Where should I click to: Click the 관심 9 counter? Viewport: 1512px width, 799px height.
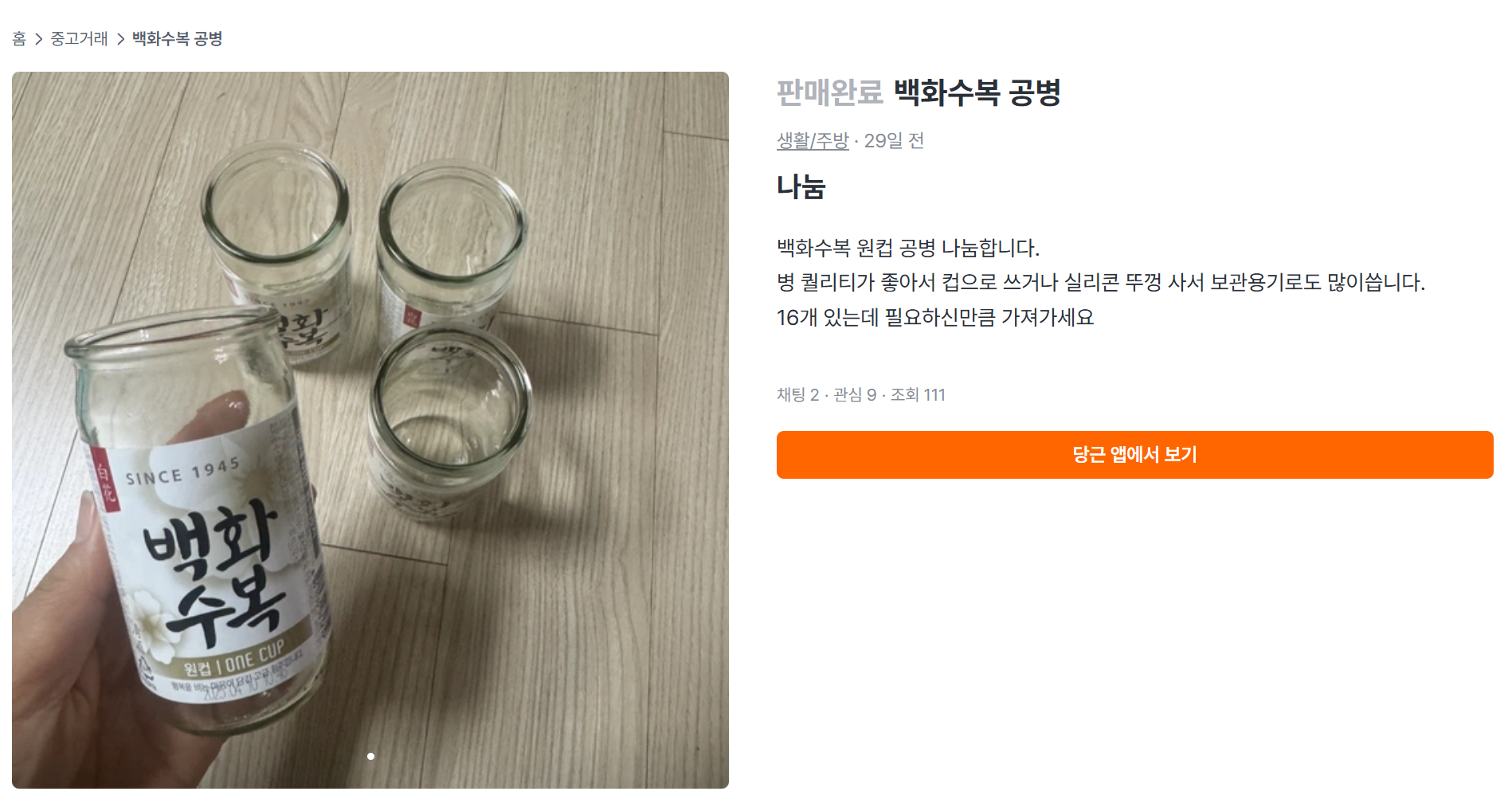(x=855, y=395)
